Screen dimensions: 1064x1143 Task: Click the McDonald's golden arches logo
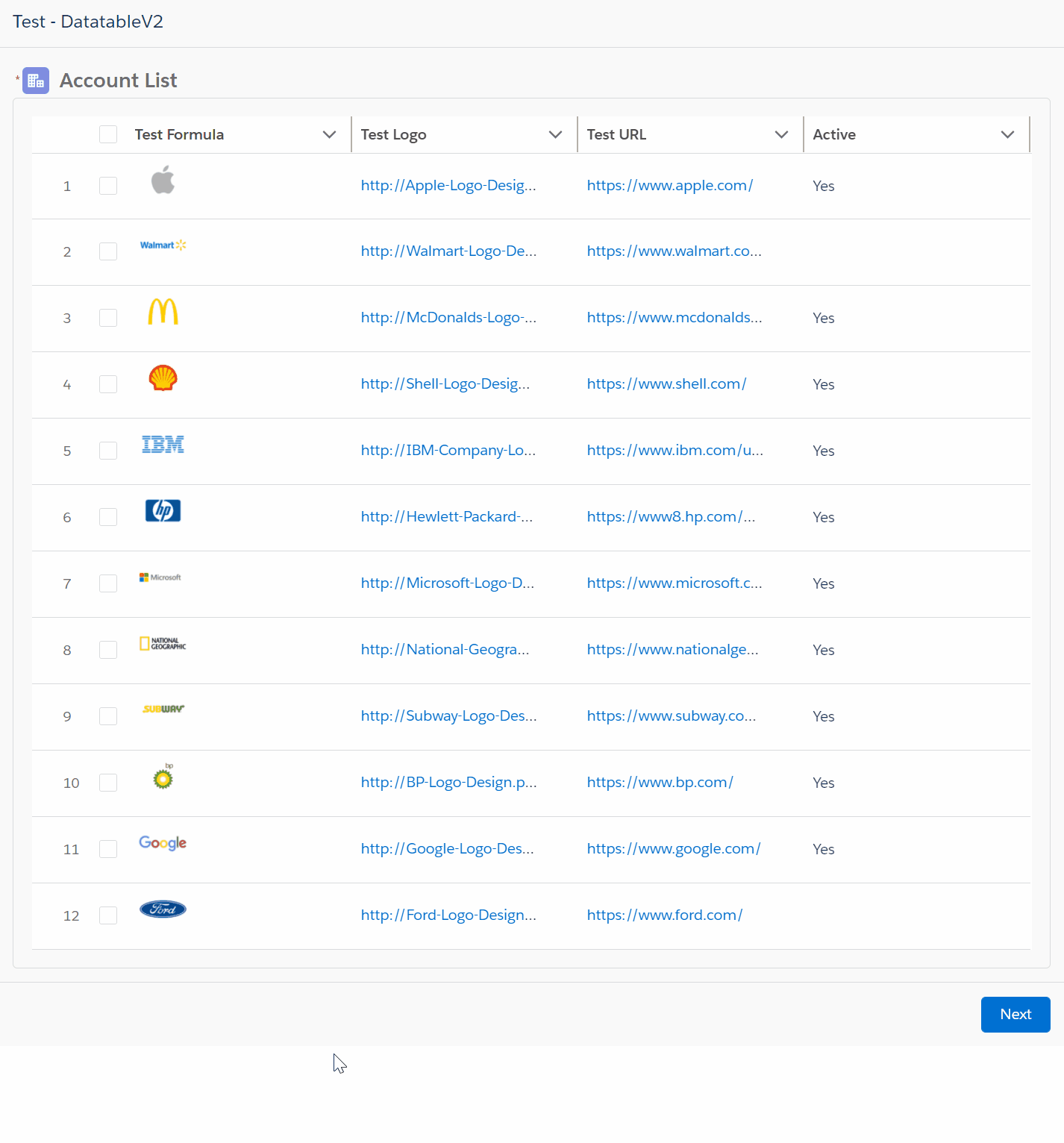click(x=163, y=311)
